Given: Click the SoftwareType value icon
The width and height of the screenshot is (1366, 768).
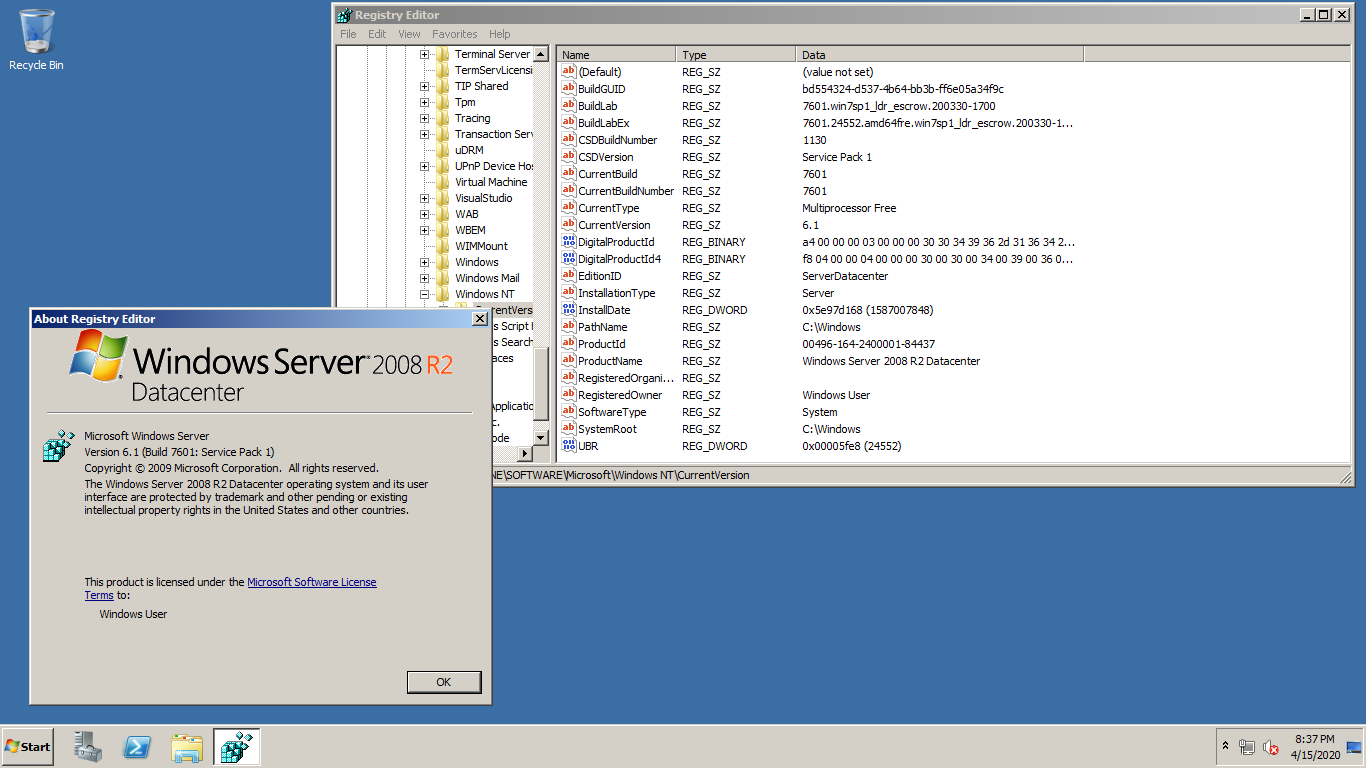Looking at the screenshot, I should pos(569,412).
